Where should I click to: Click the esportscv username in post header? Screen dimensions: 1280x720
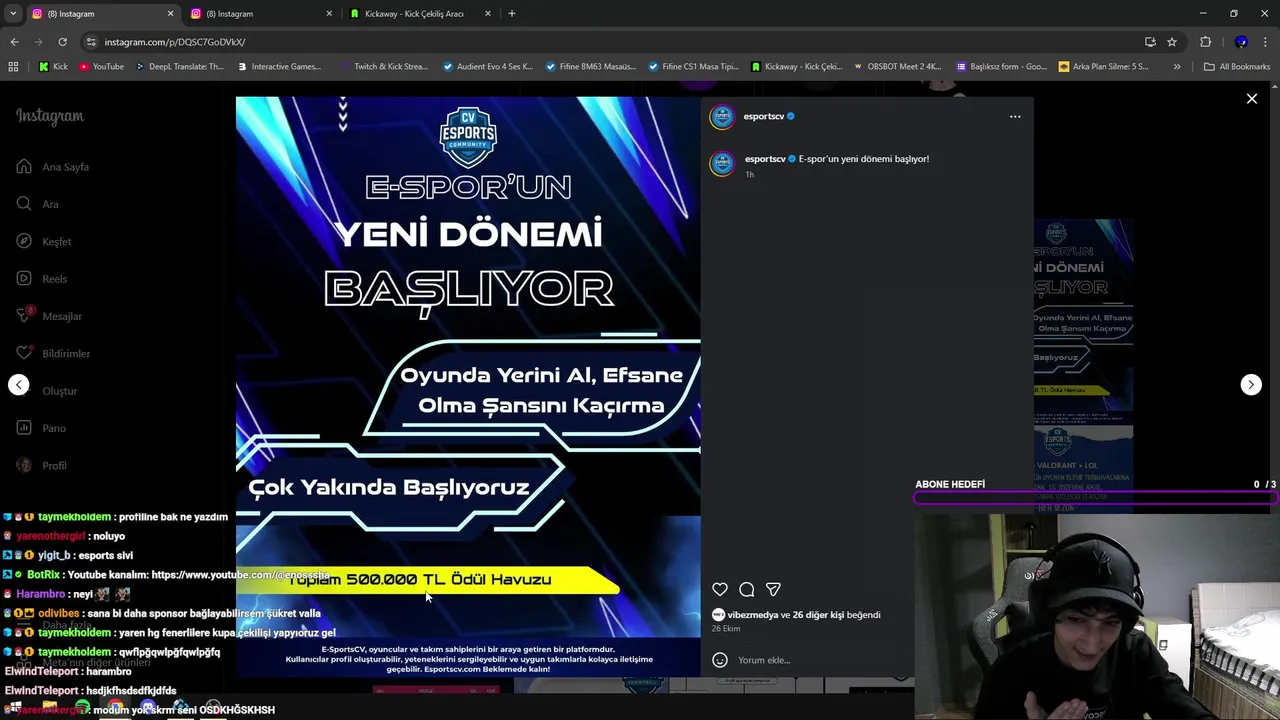tap(764, 116)
